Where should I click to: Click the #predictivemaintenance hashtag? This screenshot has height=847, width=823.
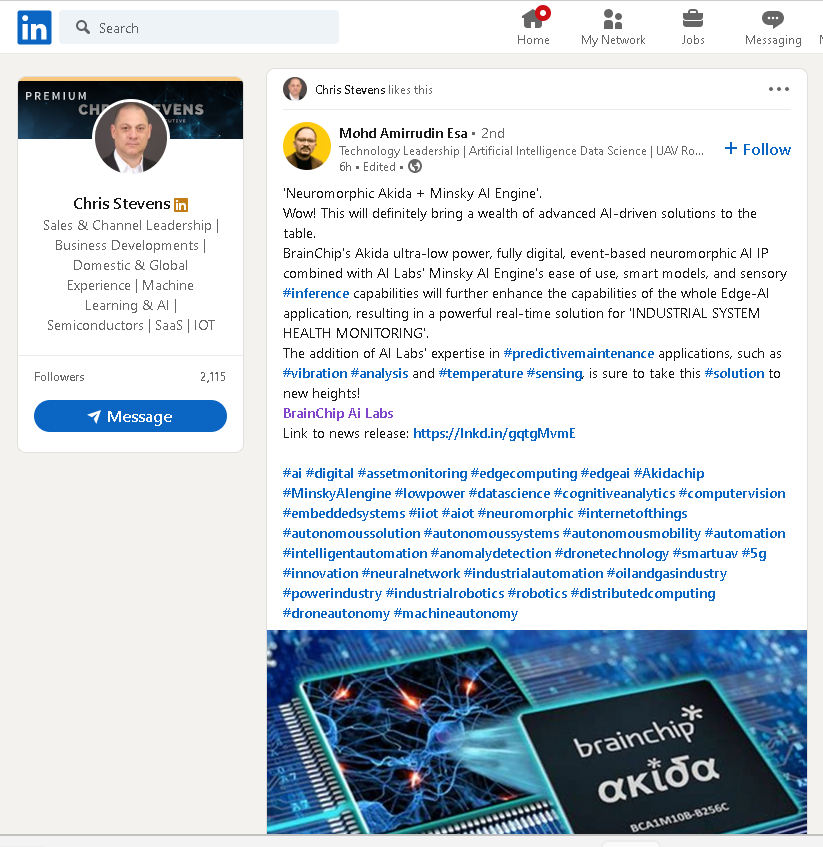[x=579, y=353]
